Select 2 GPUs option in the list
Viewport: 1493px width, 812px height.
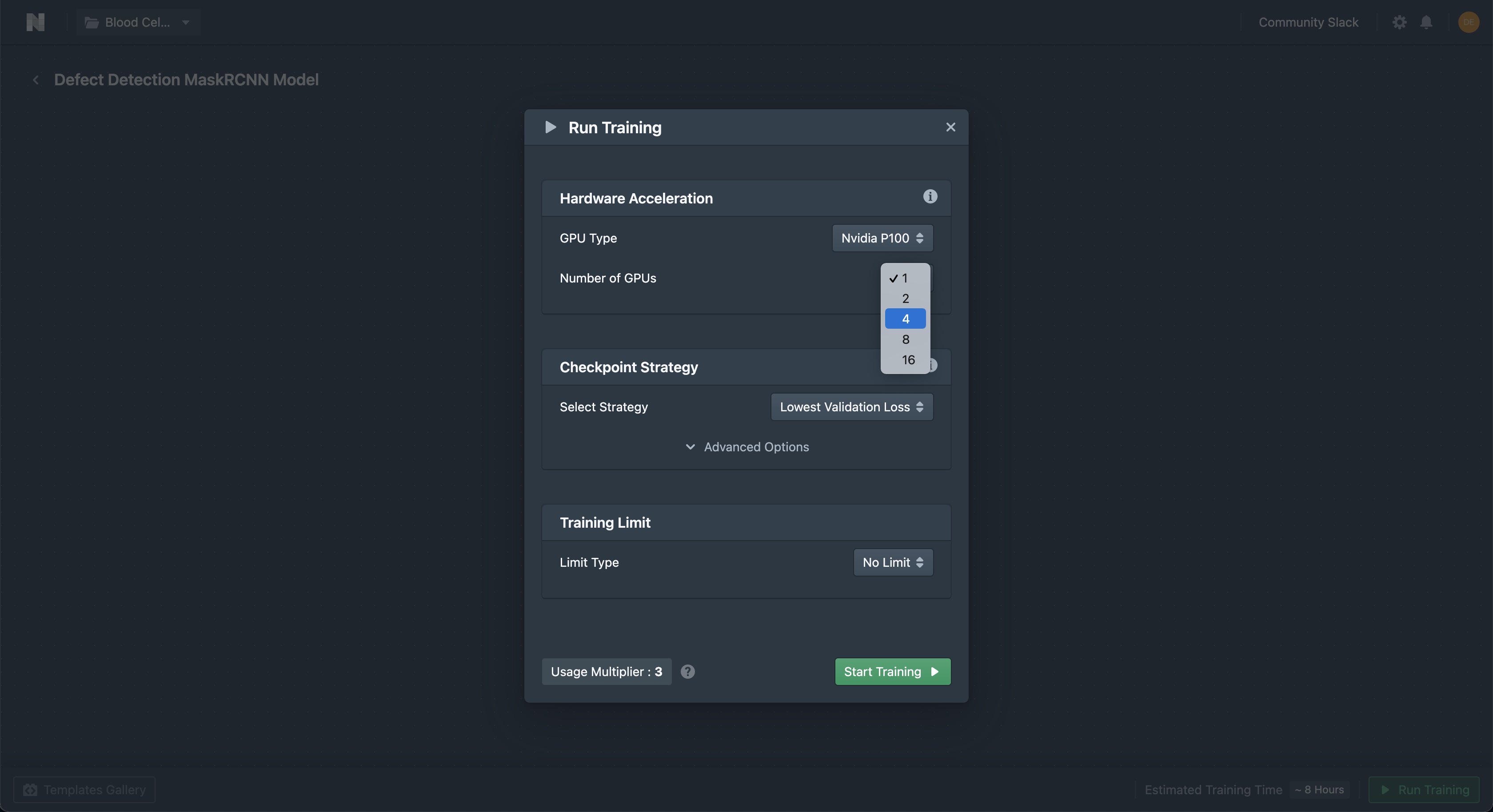click(x=905, y=299)
